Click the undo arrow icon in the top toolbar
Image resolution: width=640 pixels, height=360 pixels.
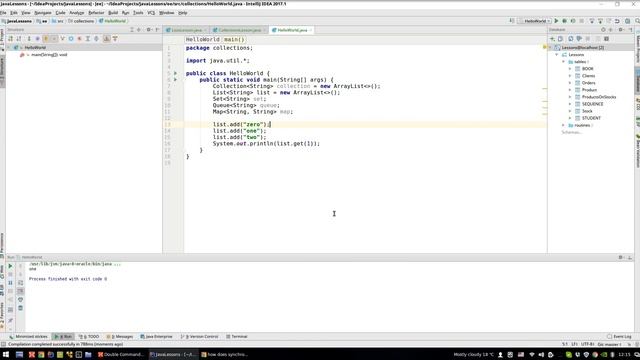point(617,21)
